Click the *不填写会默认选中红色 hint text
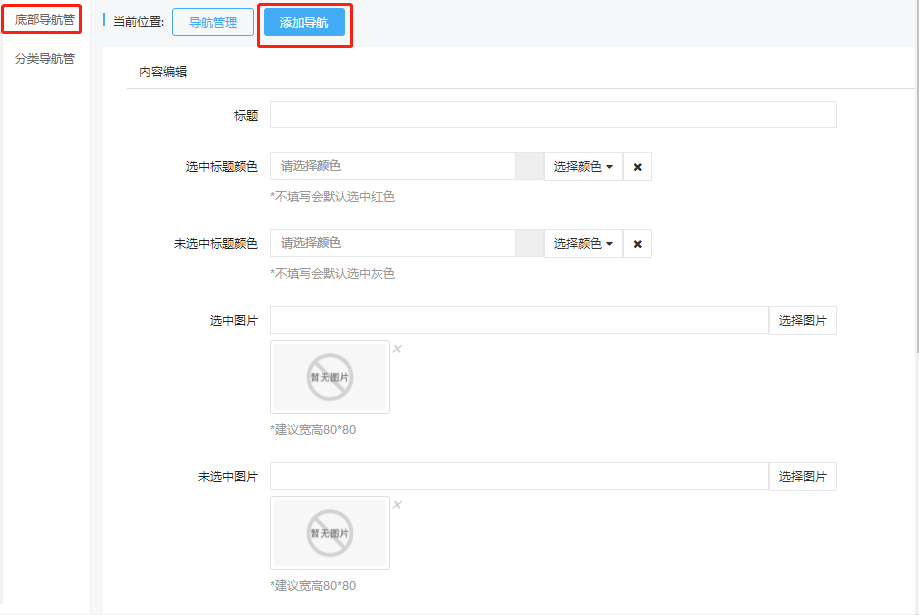Screen dimensions: 919x615 point(332,196)
